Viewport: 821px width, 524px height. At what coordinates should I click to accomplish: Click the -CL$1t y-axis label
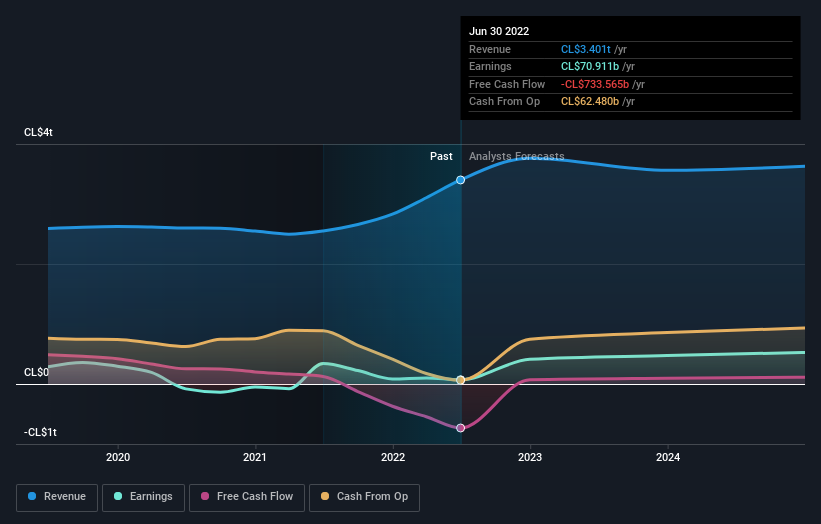pyautogui.click(x=40, y=432)
